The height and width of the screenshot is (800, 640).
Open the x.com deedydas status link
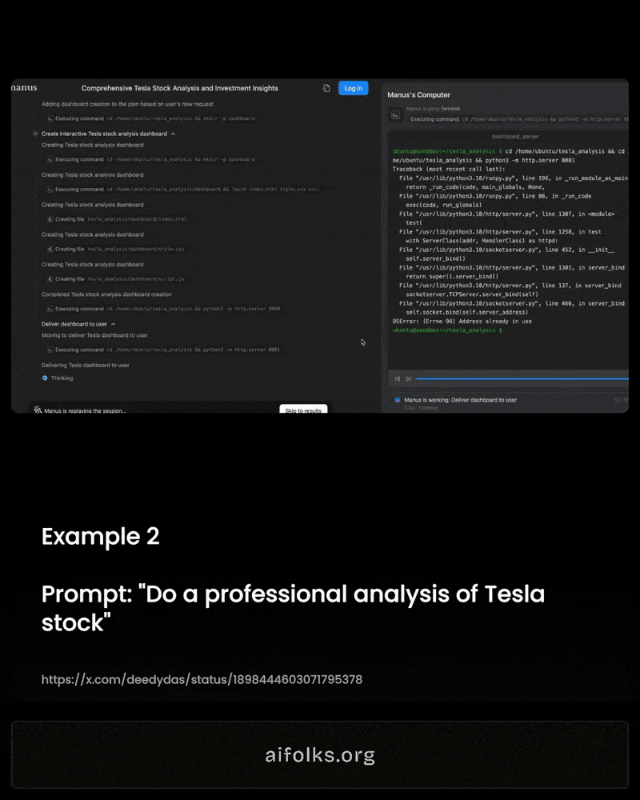pyautogui.click(x=202, y=680)
